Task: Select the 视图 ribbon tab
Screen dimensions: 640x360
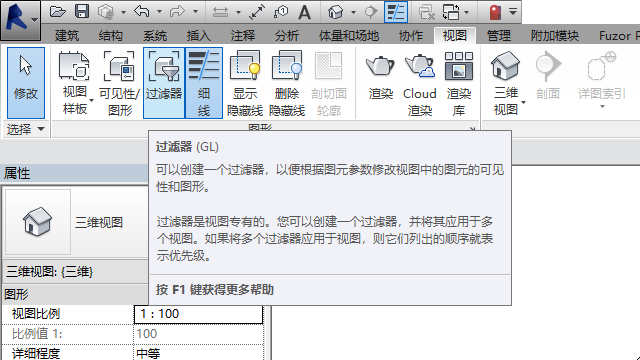Action: click(x=455, y=36)
